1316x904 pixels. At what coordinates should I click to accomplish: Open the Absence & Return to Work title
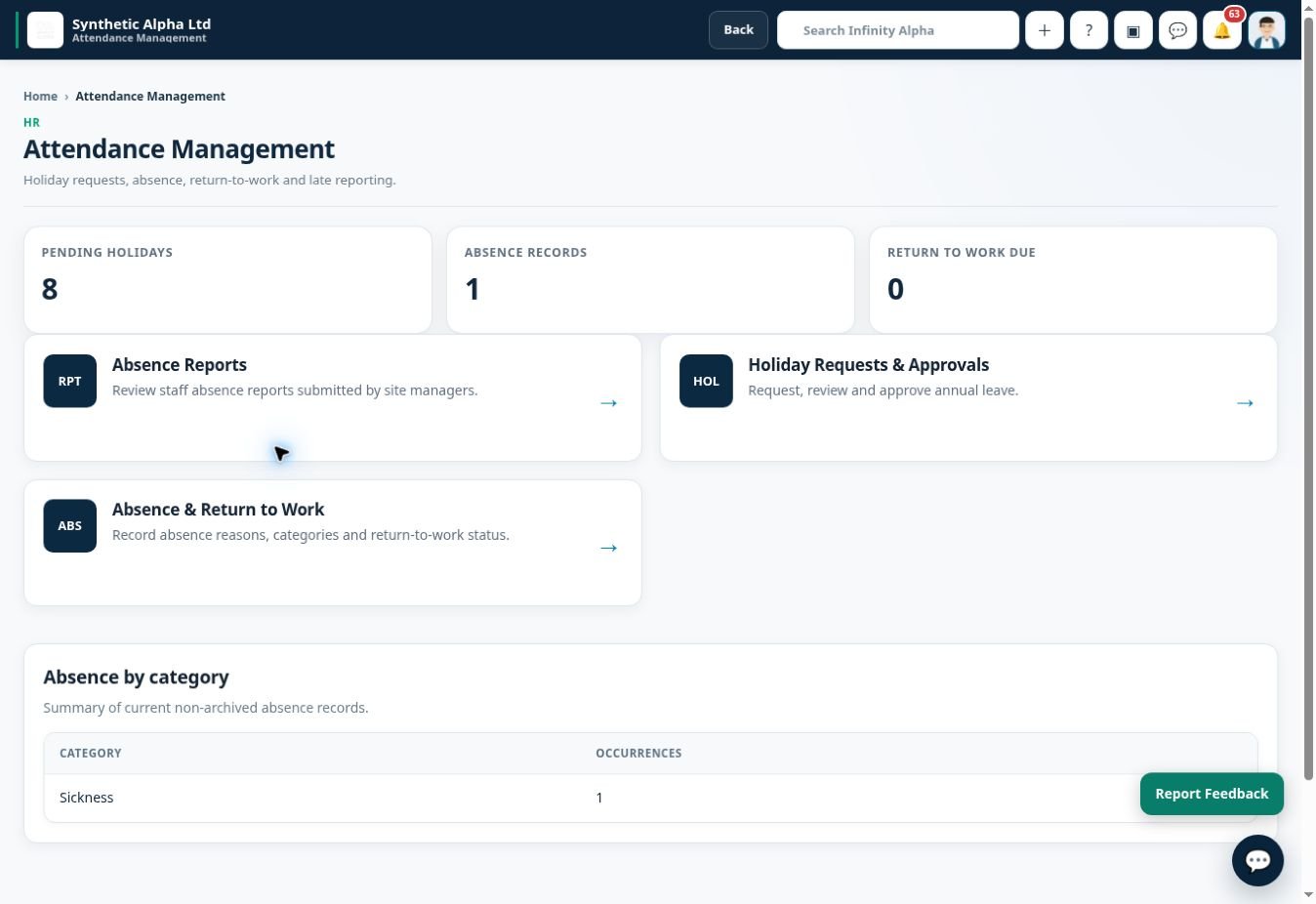point(218,509)
